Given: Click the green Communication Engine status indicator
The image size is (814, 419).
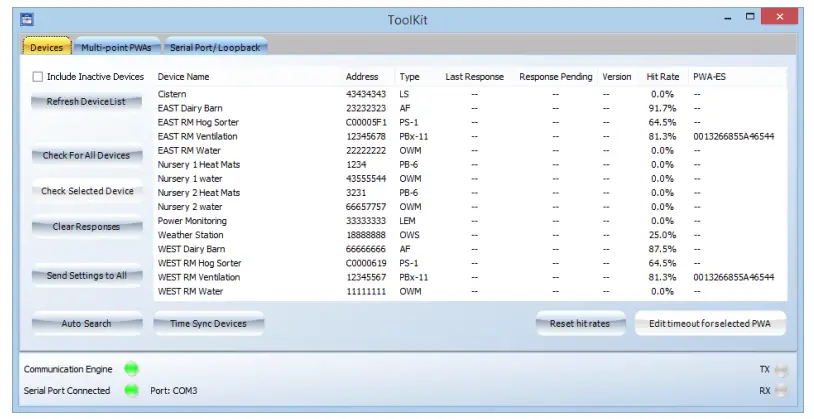Looking at the screenshot, I should coord(131,369).
